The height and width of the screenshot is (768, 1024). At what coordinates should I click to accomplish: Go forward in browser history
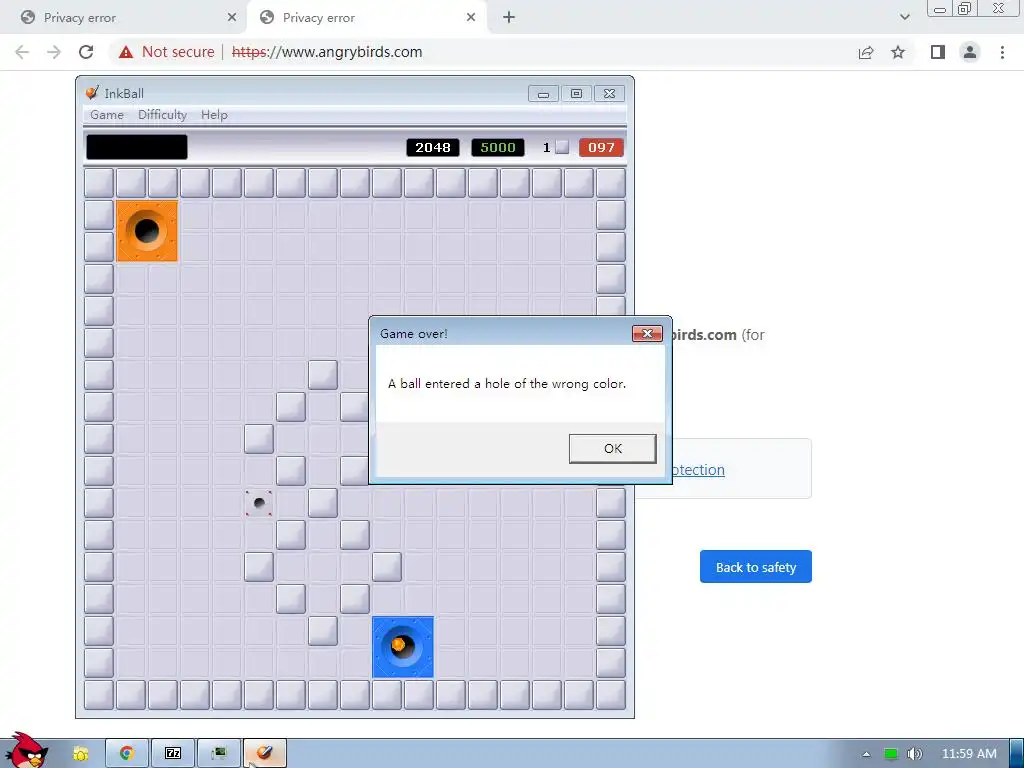tap(54, 52)
